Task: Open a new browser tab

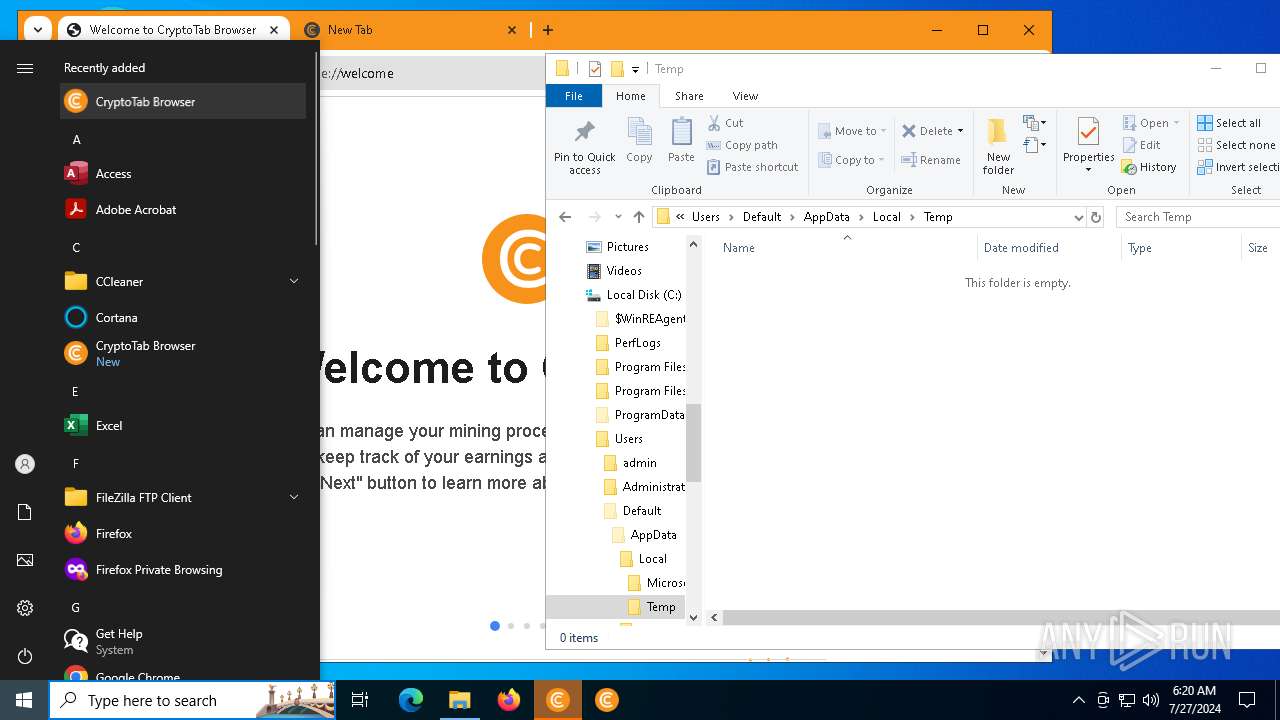Action: click(548, 30)
